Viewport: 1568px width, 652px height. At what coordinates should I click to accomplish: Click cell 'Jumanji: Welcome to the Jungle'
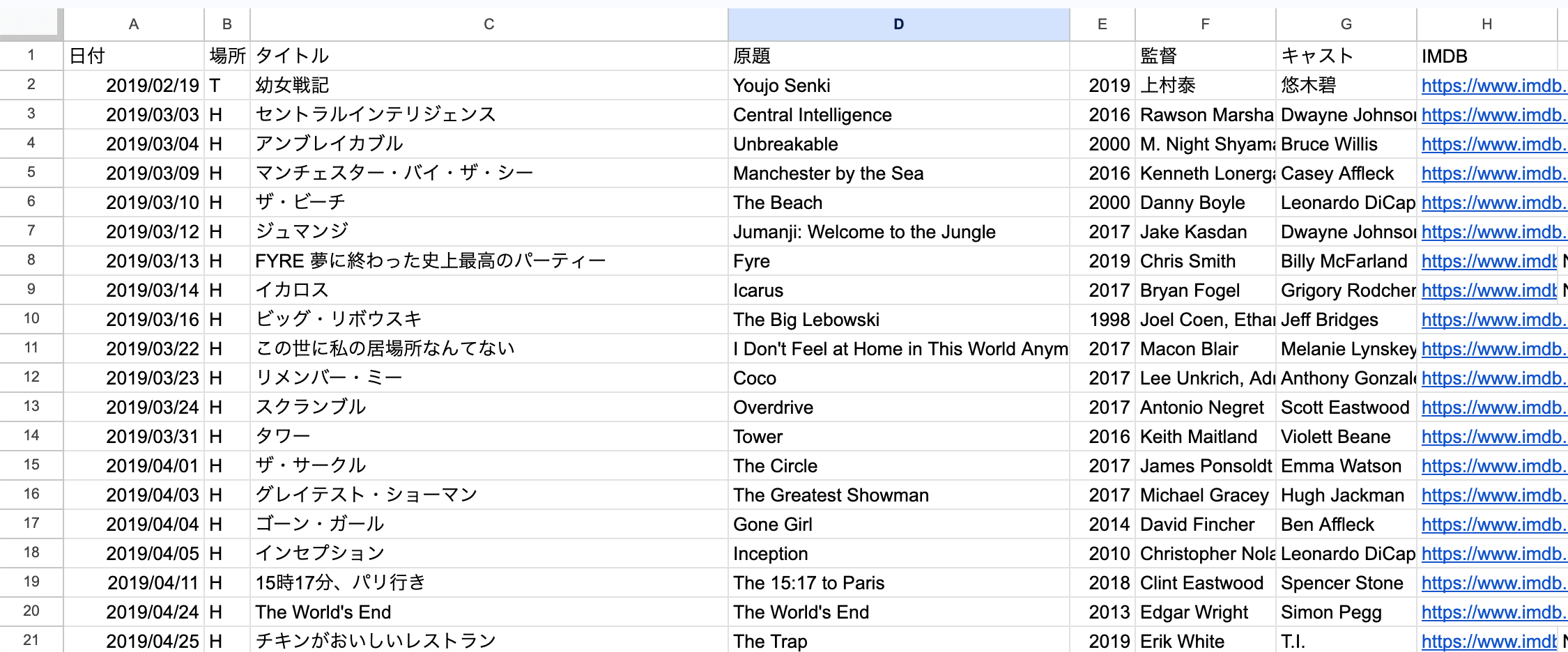[x=898, y=232]
